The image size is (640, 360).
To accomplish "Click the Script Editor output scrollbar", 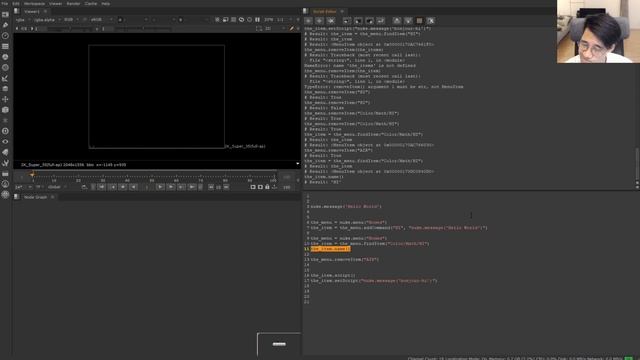I will point(637,163).
